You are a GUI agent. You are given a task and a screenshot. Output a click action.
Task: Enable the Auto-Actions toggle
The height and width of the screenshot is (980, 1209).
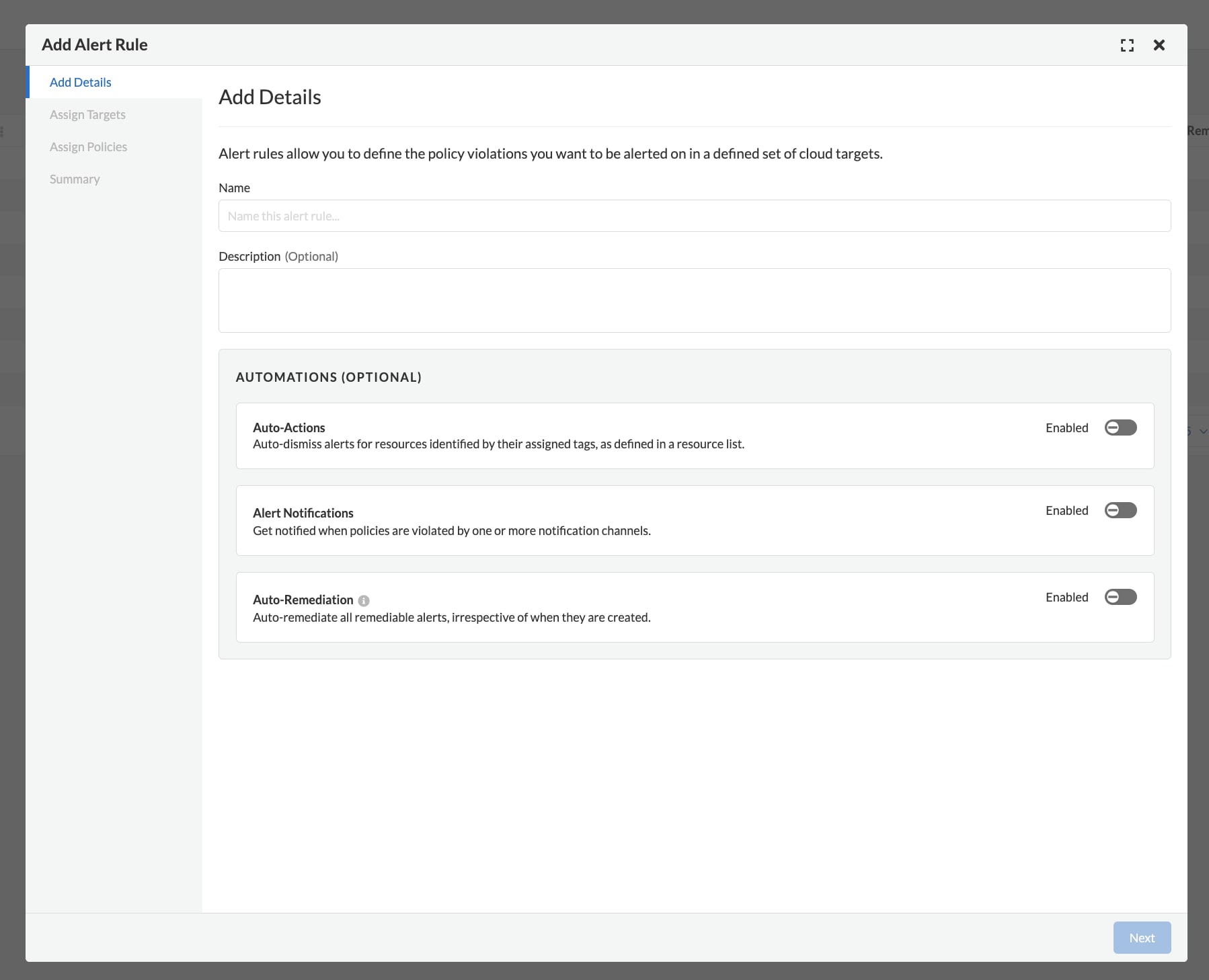coord(1121,427)
